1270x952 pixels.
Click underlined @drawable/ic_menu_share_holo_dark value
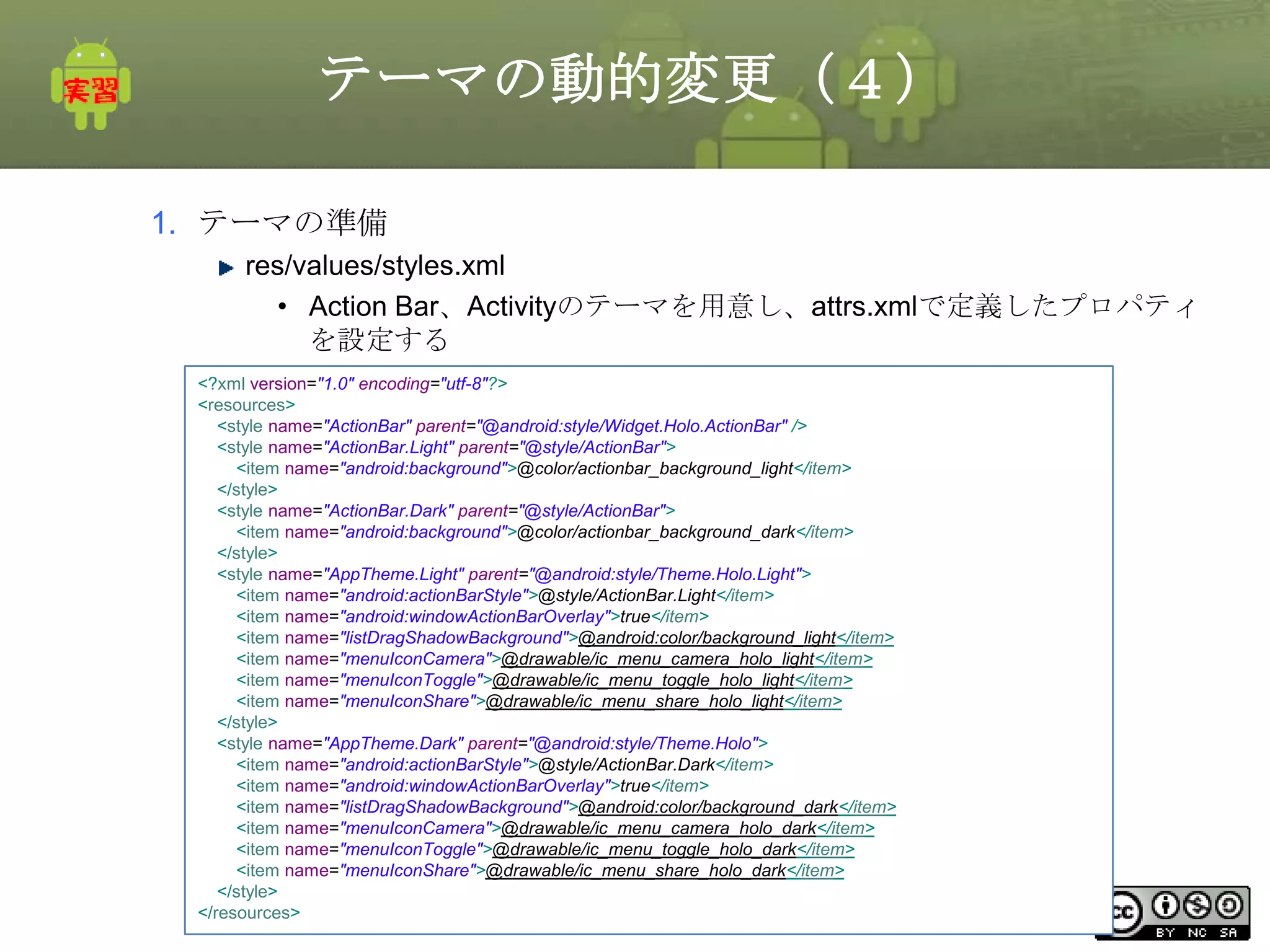tap(636, 870)
